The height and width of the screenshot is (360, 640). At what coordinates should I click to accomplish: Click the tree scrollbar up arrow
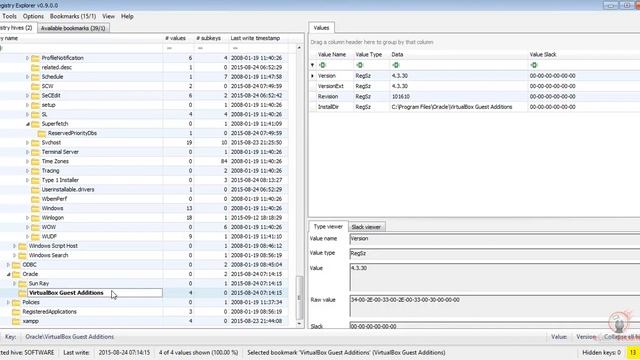tap(299, 48)
